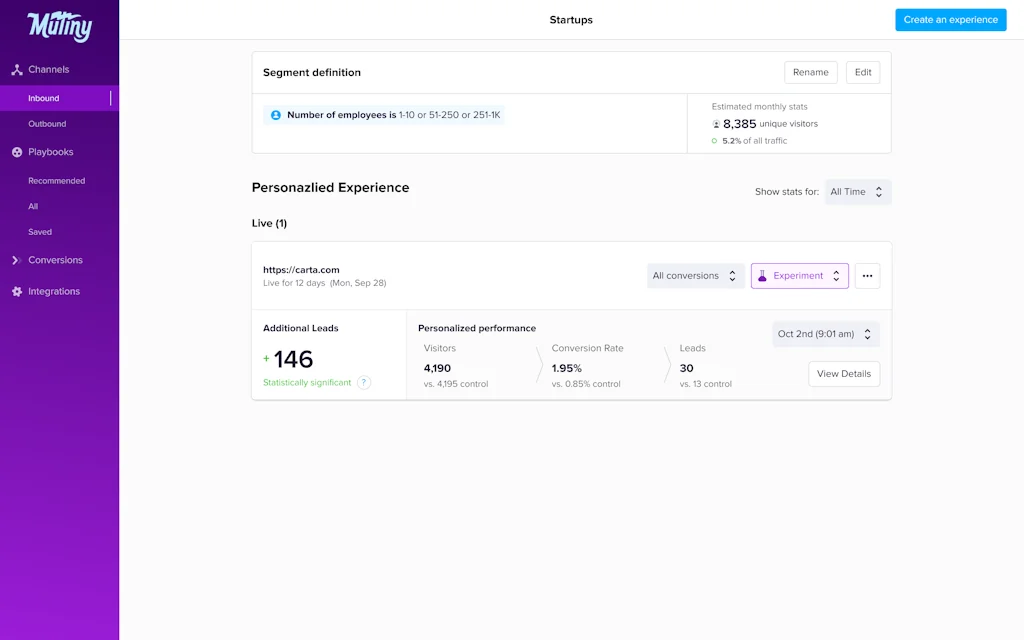
Task: Click the employee segment person icon
Action: point(276,115)
